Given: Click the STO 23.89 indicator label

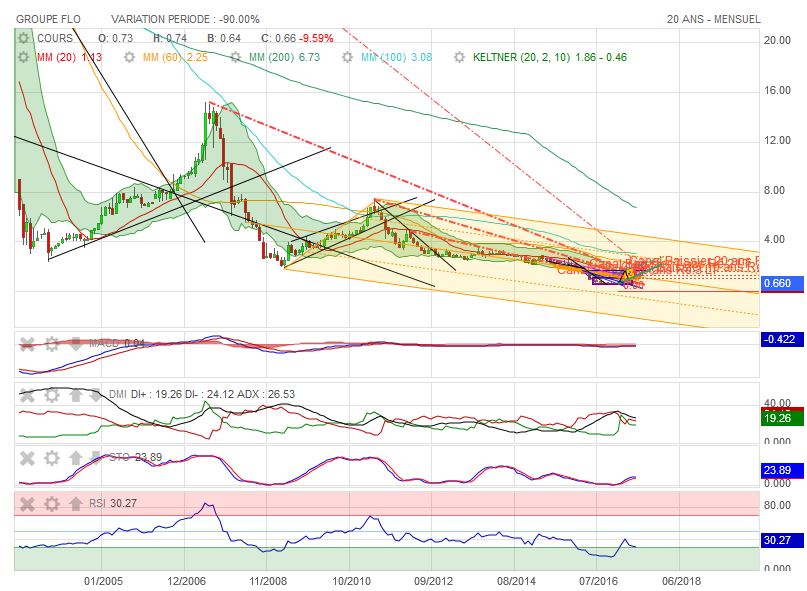Looking at the screenshot, I should pos(136,457).
